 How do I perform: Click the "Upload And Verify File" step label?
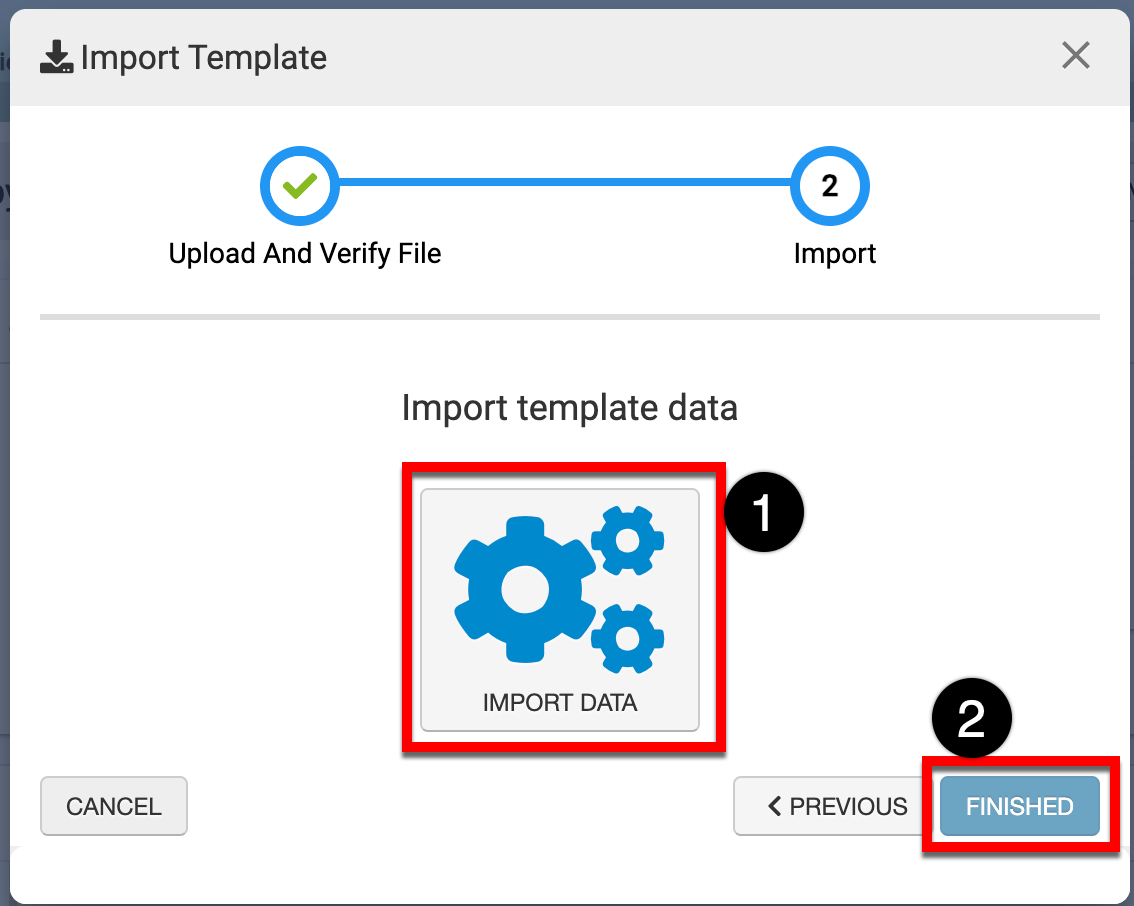(305, 253)
